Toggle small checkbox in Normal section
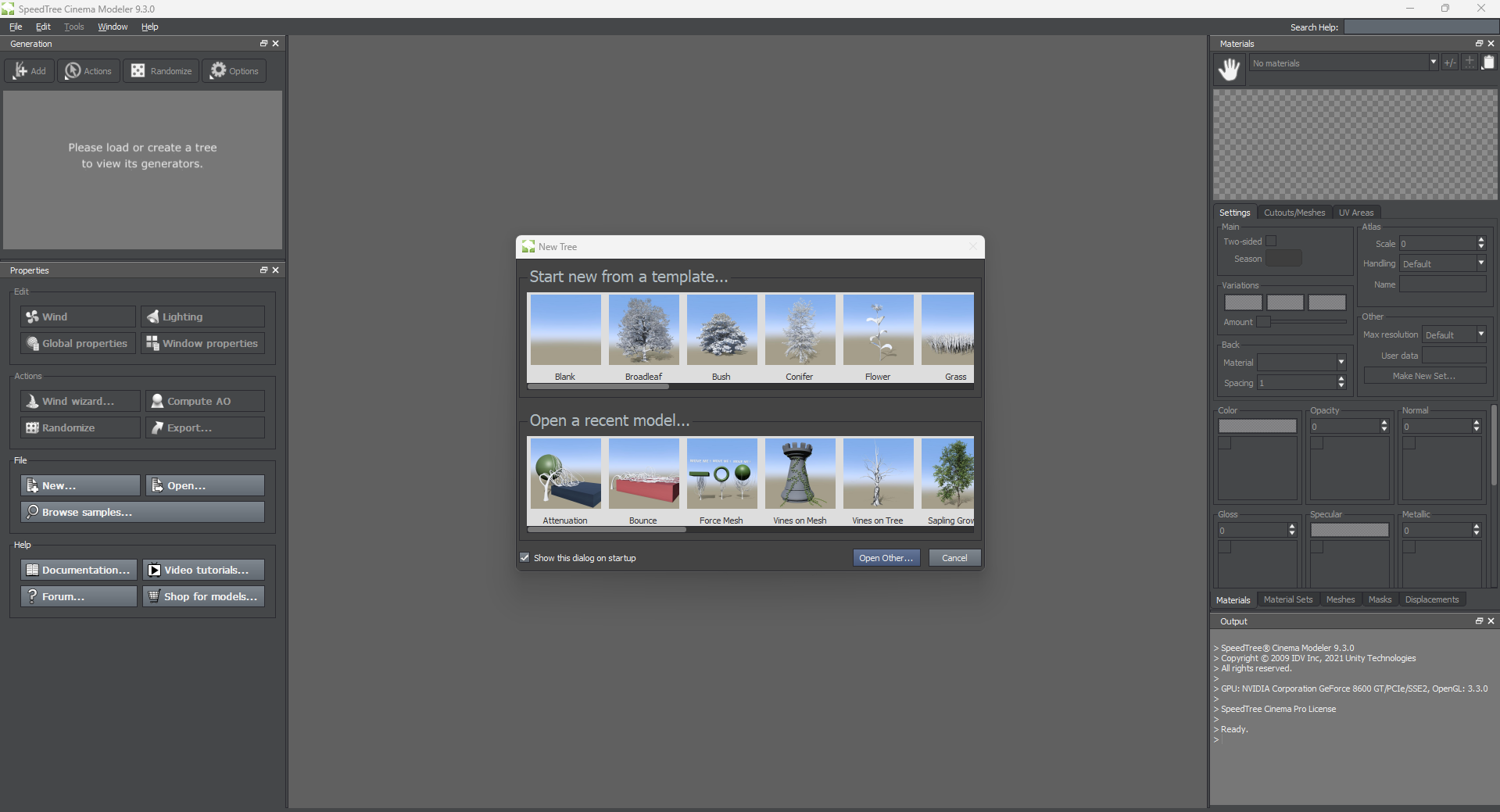 tap(1409, 443)
